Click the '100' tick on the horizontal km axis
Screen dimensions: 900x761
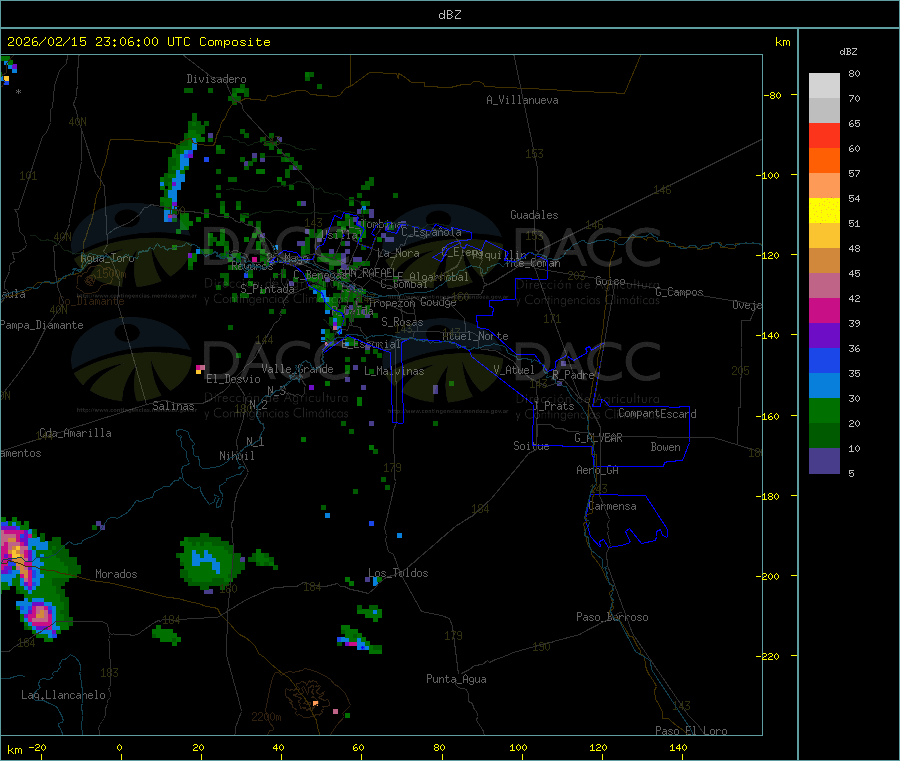(518, 747)
